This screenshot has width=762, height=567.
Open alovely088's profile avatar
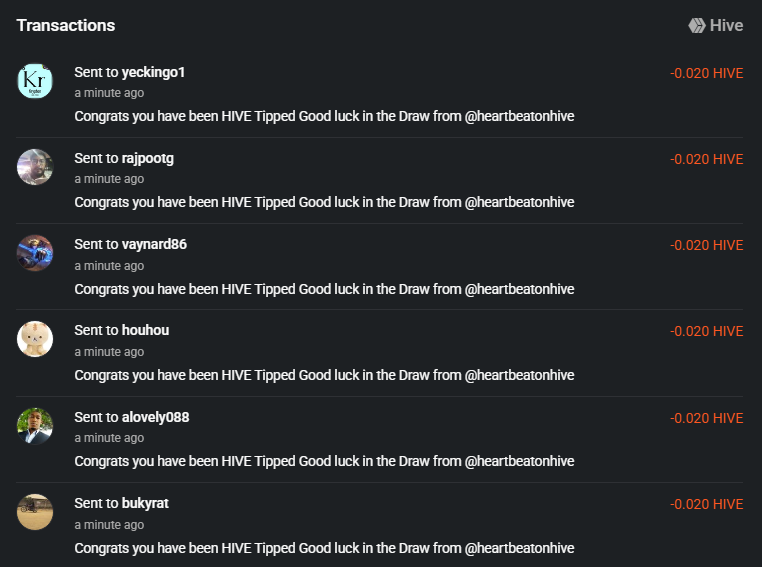35,426
